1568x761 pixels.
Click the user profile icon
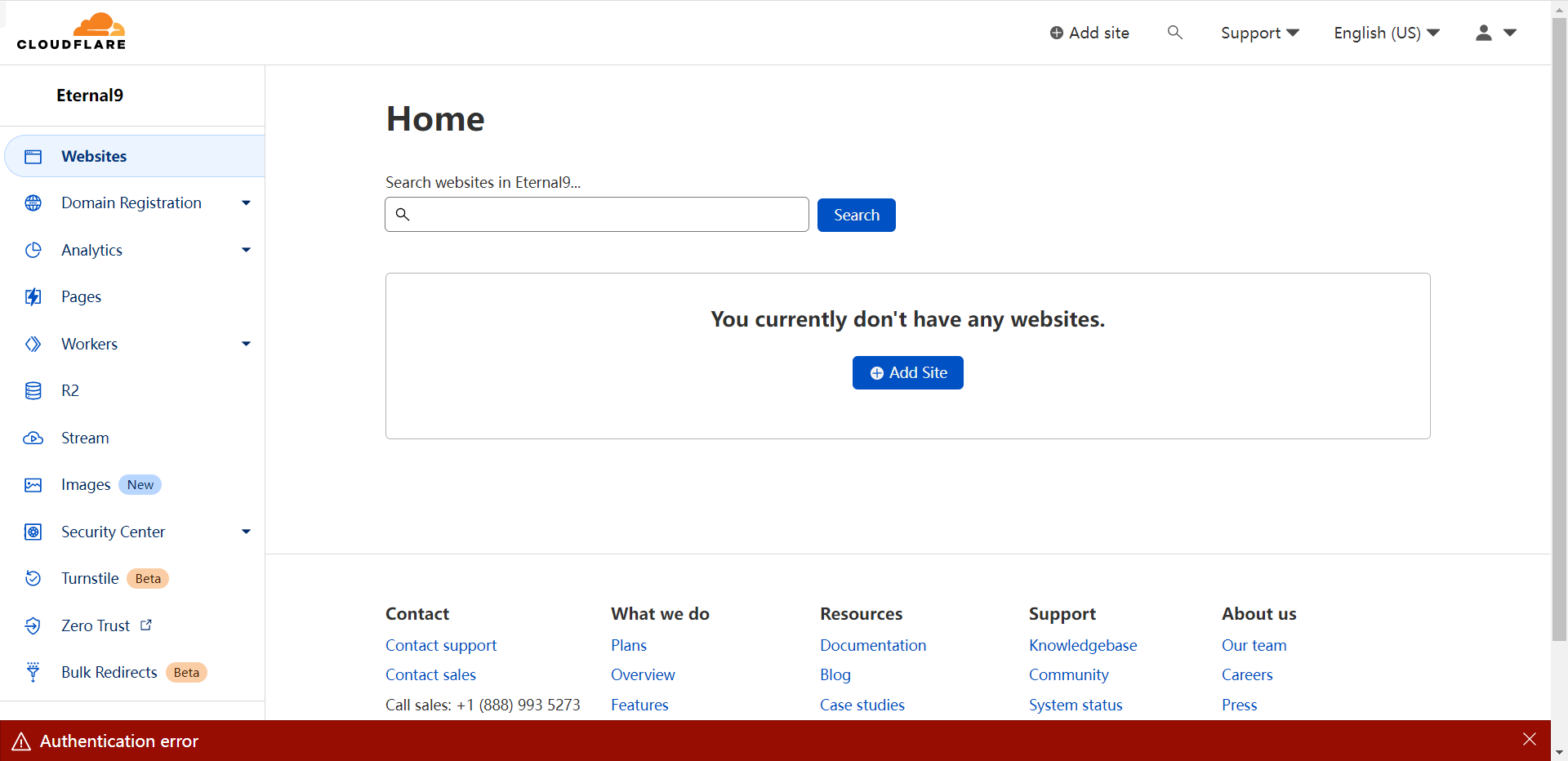(1484, 33)
